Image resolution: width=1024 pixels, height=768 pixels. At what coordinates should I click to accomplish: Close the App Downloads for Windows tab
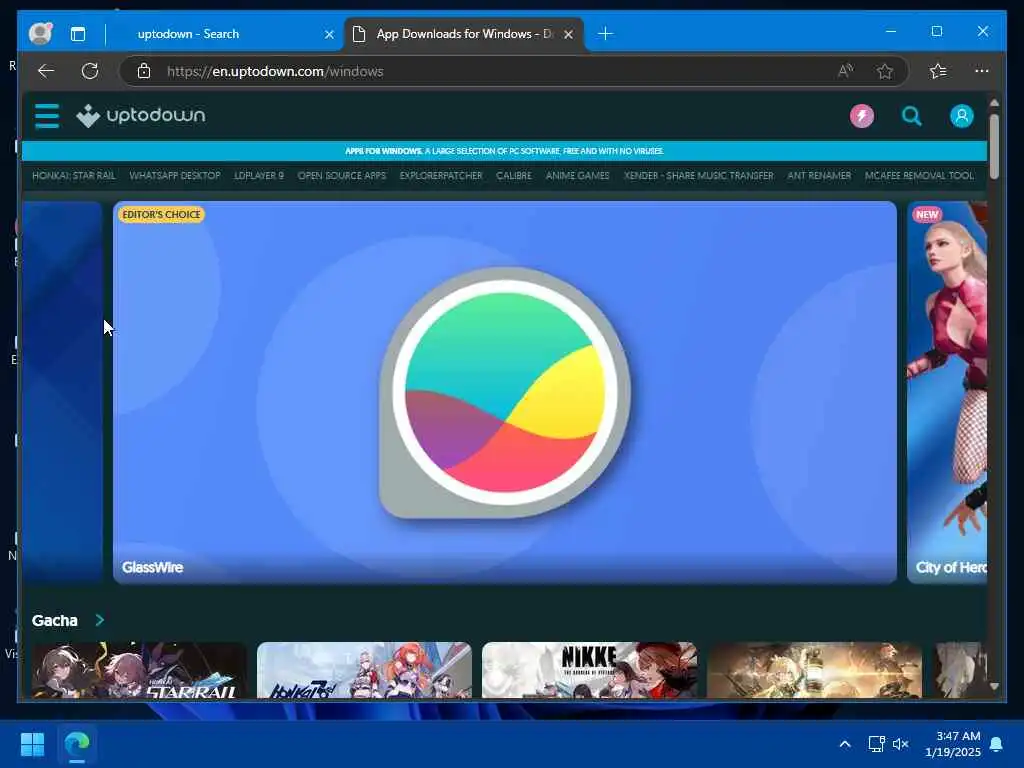[569, 34]
